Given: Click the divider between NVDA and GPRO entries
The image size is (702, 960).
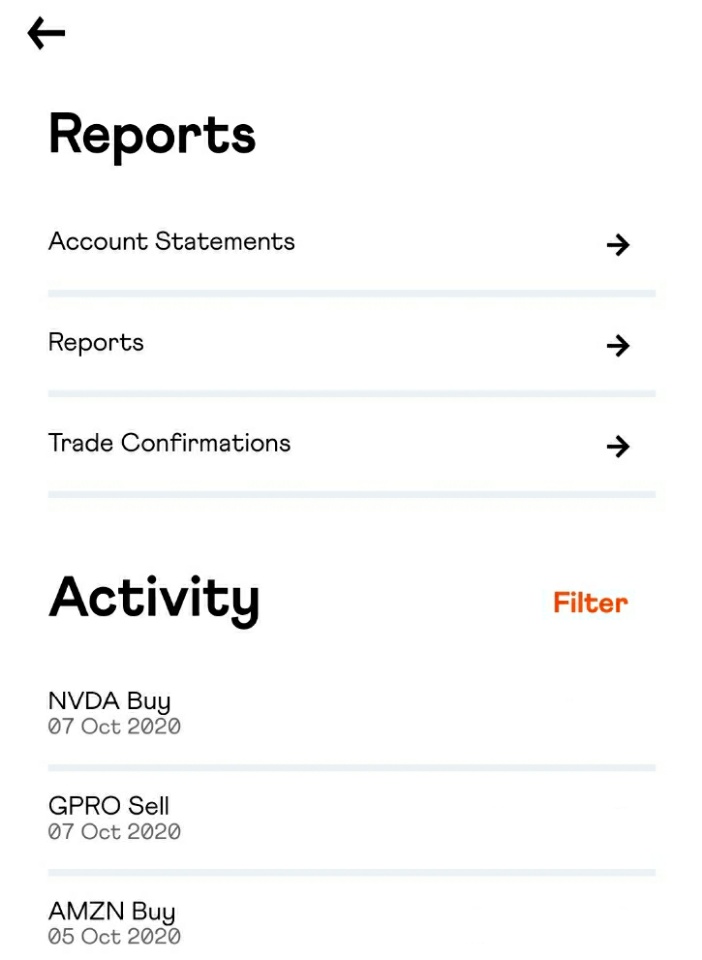Looking at the screenshot, I should pyautogui.click(x=351, y=768).
